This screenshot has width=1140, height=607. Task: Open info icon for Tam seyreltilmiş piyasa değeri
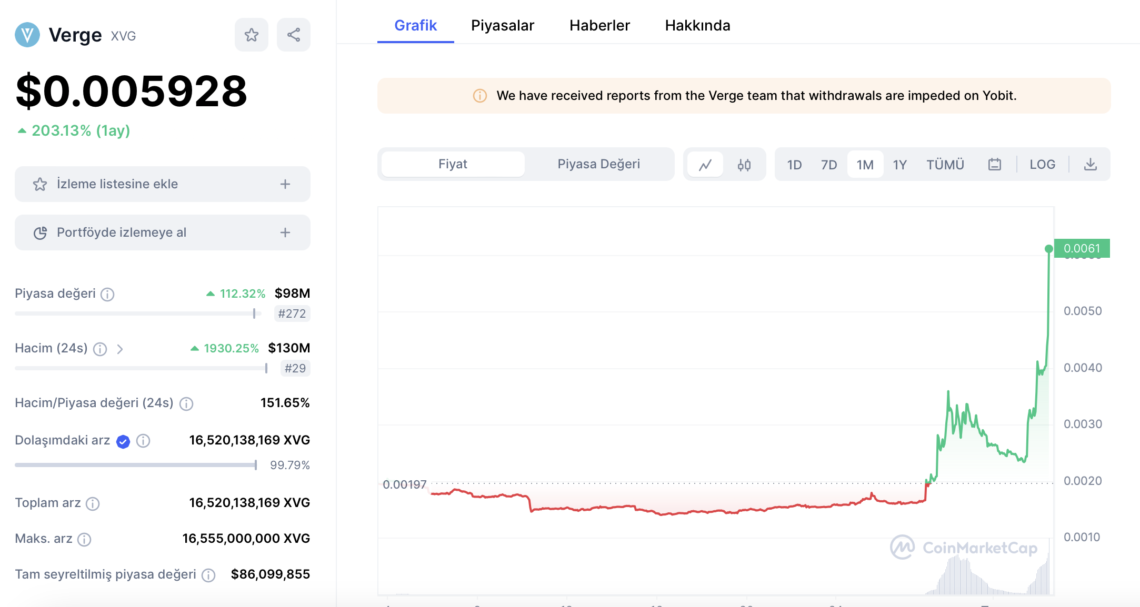tap(209, 575)
